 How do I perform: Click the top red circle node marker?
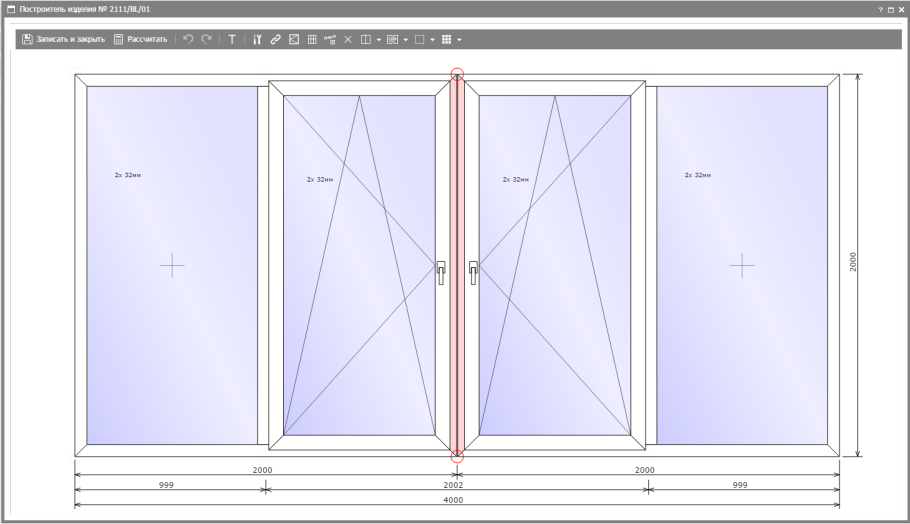click(457, 73)
